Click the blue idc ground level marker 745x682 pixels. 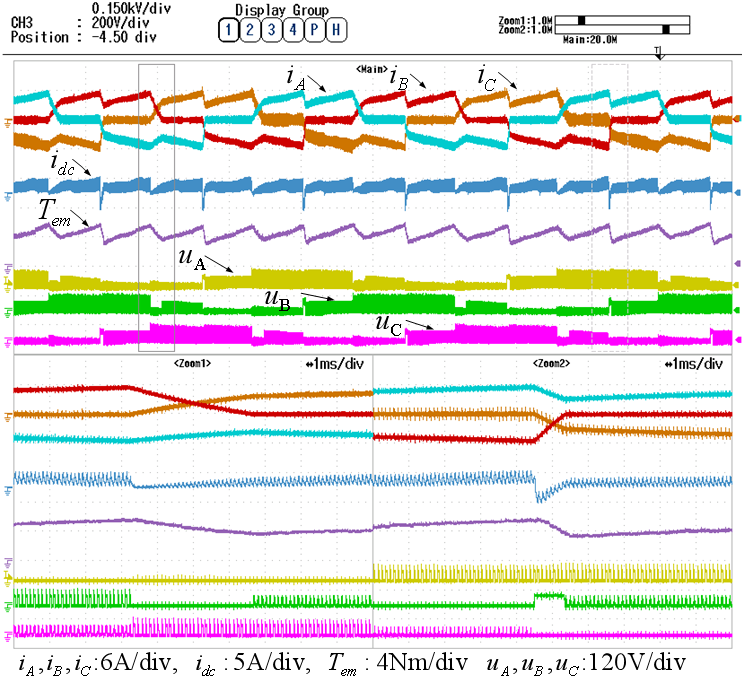point(9,196)
